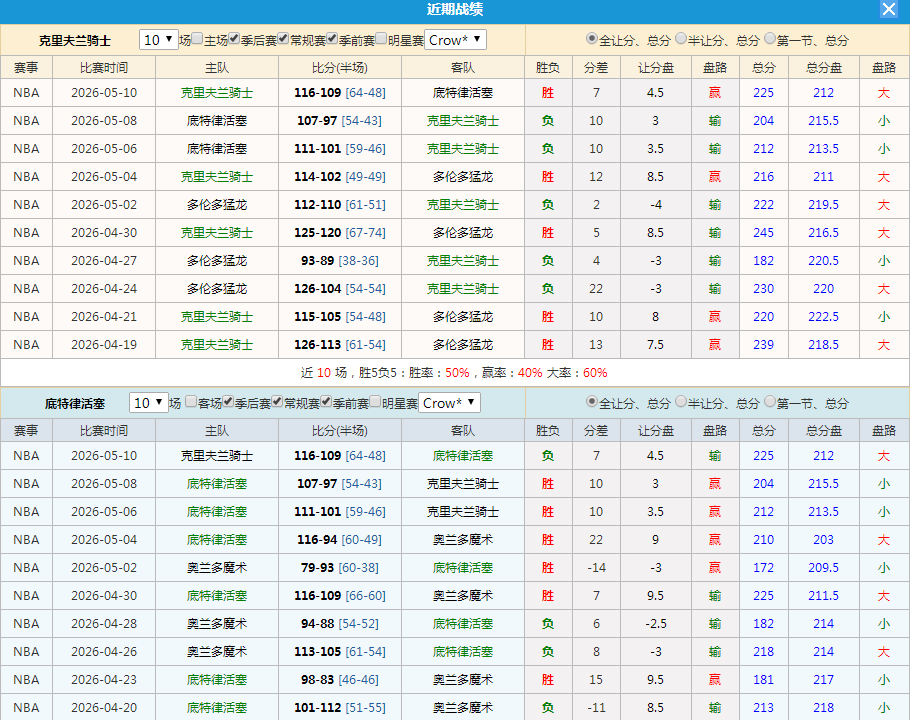
Task: Click the 克里夫兰骑士 section title
Action: [x=74, y=41]
